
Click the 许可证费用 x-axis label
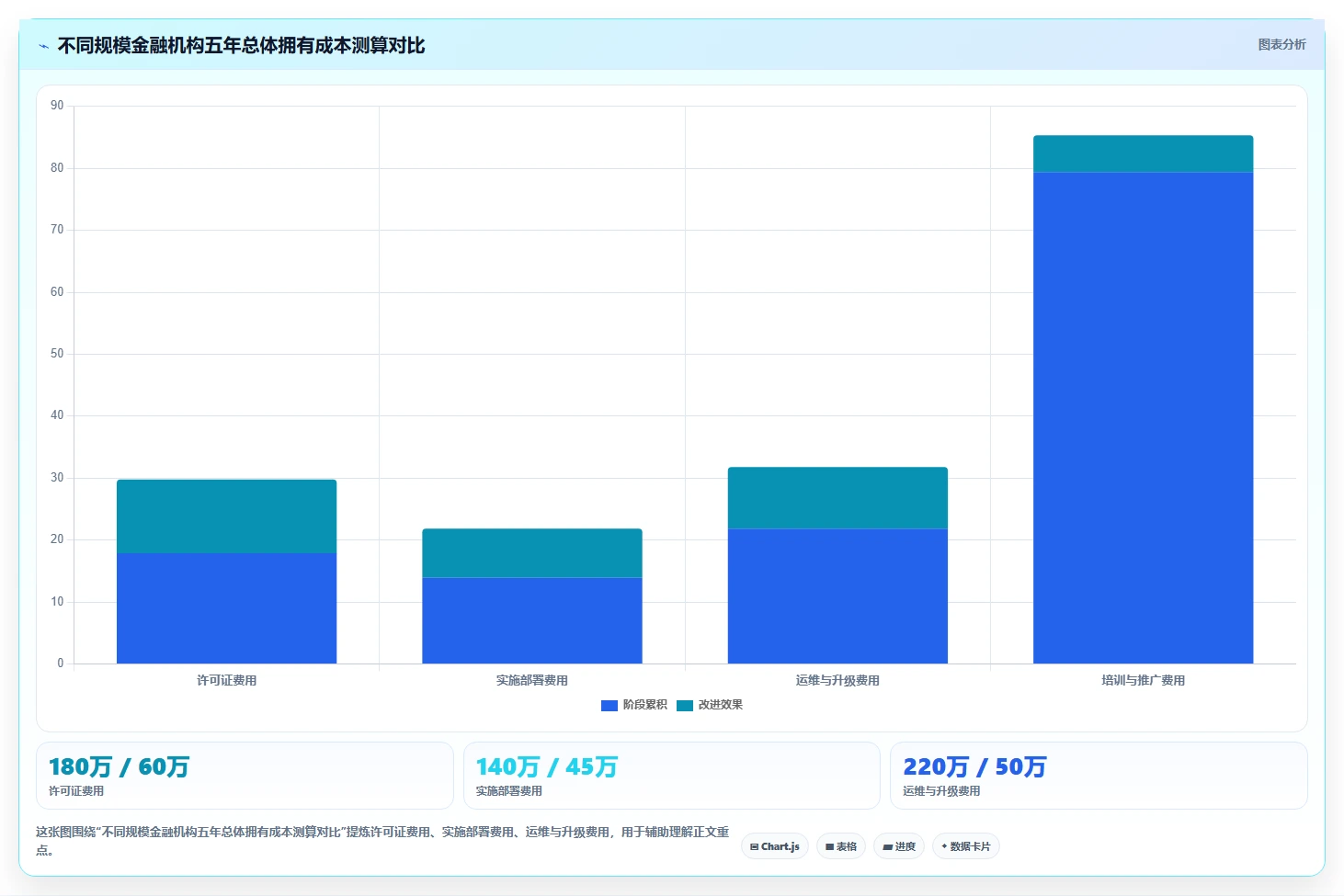(x=227, y=681)
